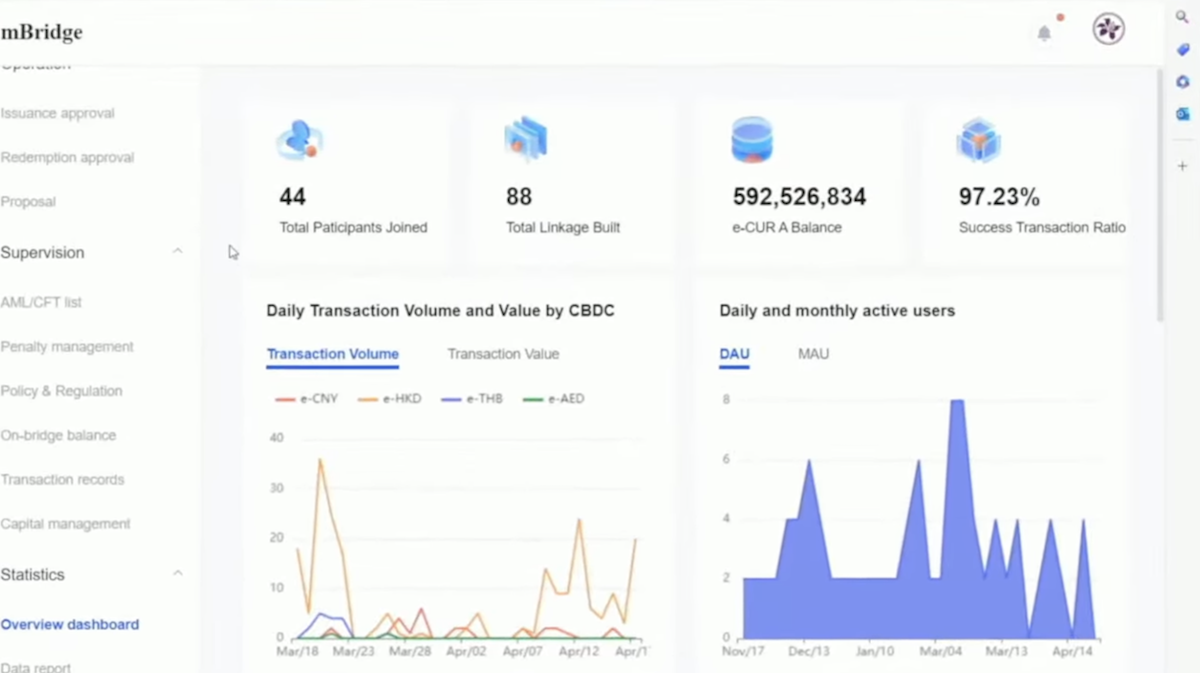Image resolution: width=1200 pixels, height=673 pixels.
Task: Click the Success Transaction Ratio cube icon
Action: pyautogui.click(x=978, y=140)
